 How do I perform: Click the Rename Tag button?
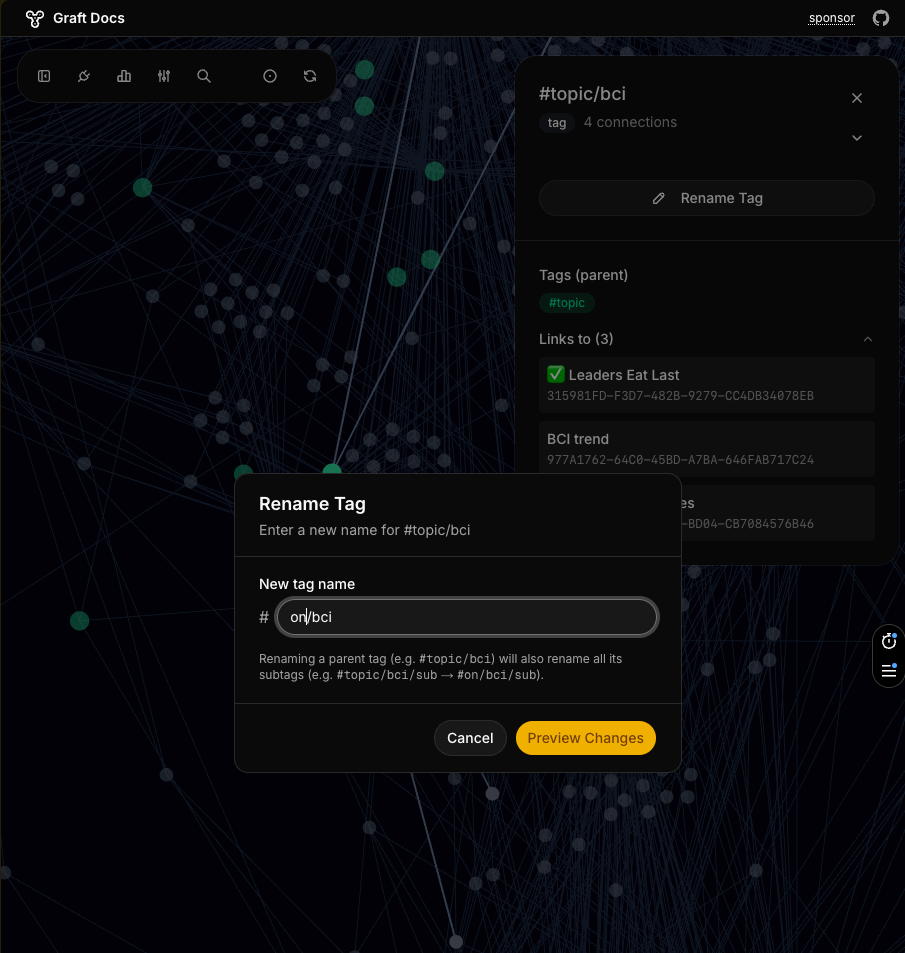coord(707,198)
